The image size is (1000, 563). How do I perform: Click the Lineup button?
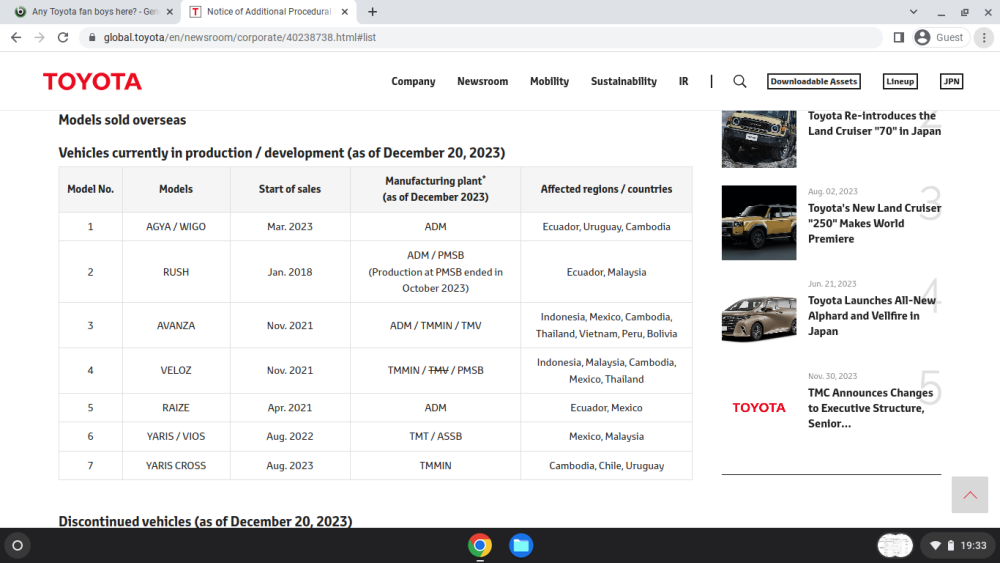(x=900, y=82)
